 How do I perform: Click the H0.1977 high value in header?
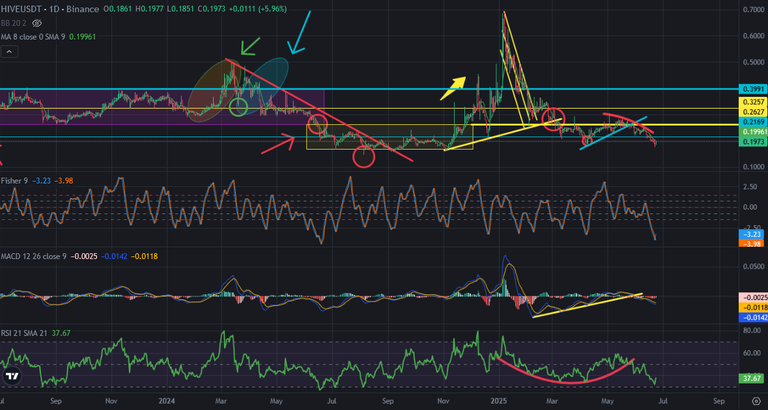click(151, 9)
